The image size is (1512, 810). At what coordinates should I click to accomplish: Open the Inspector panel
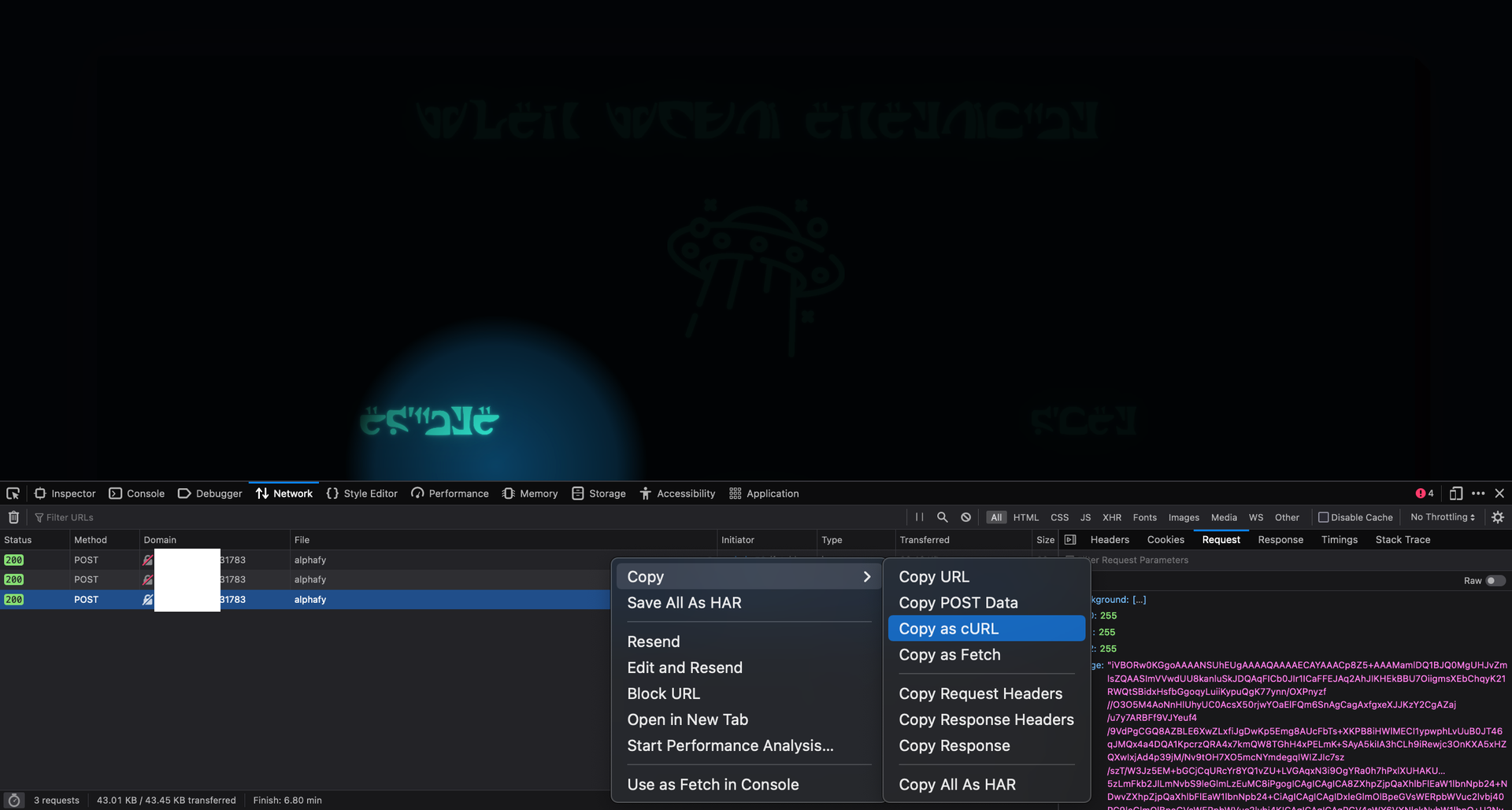pyautogui.click(x=65, y=494)
